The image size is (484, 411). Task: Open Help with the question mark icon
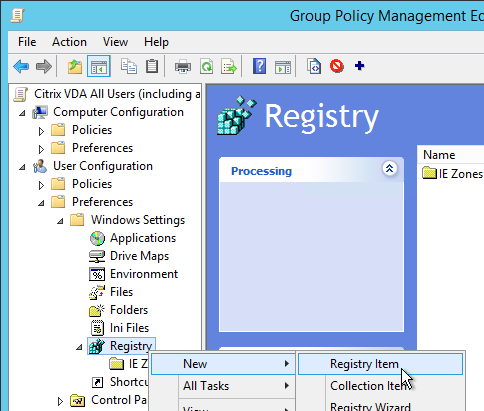[x=259, y=66]
